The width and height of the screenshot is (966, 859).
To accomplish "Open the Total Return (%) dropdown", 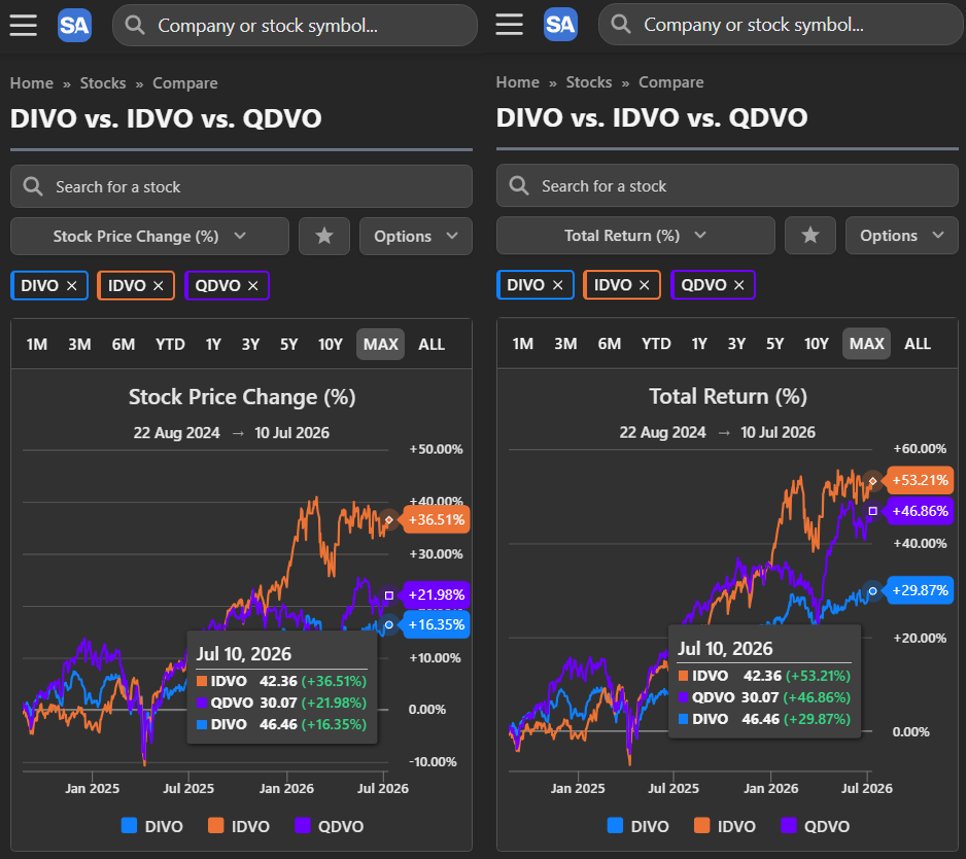I will 635,235.
